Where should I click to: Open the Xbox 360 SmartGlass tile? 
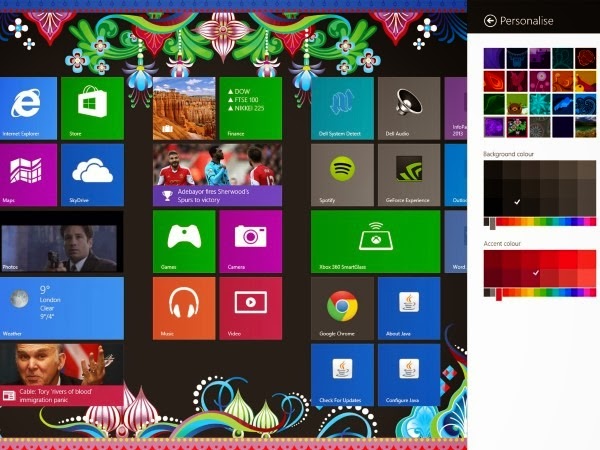click(x=376, y=241)
